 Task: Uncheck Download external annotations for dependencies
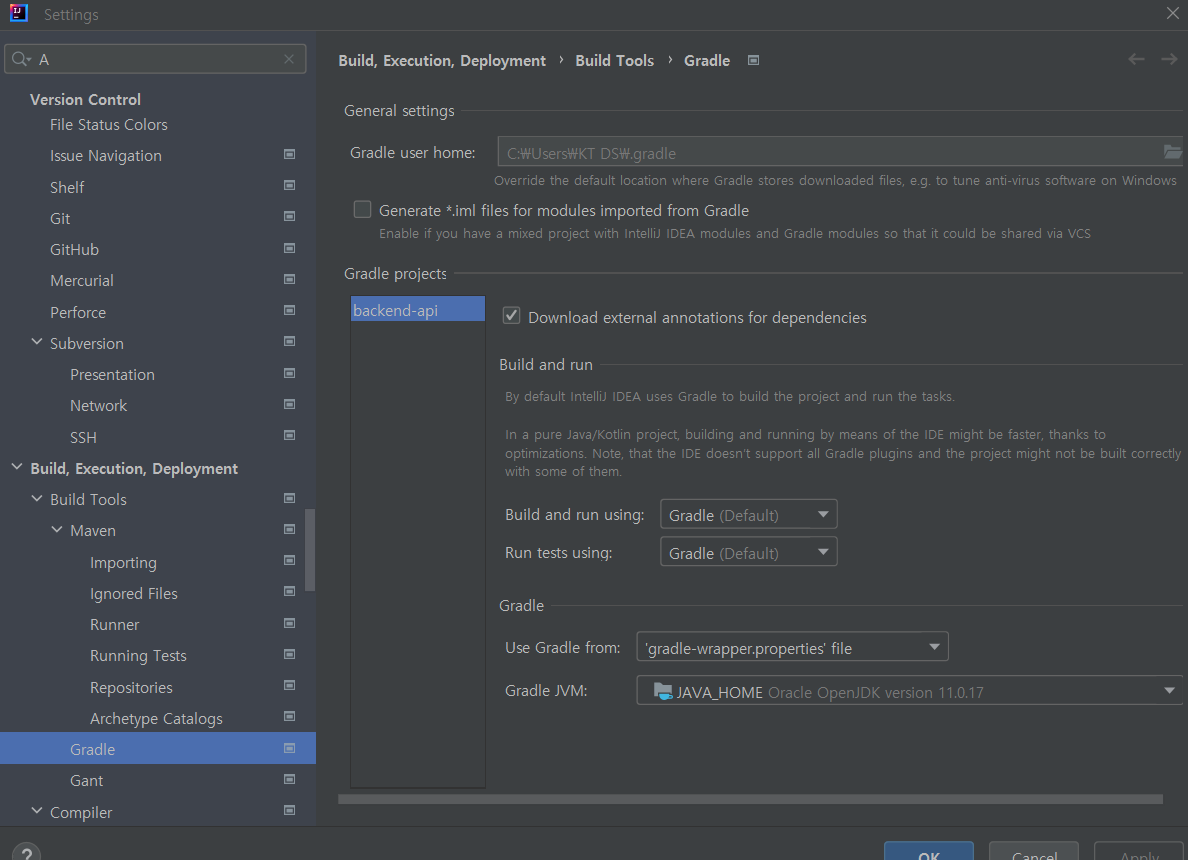pos(511,316)
